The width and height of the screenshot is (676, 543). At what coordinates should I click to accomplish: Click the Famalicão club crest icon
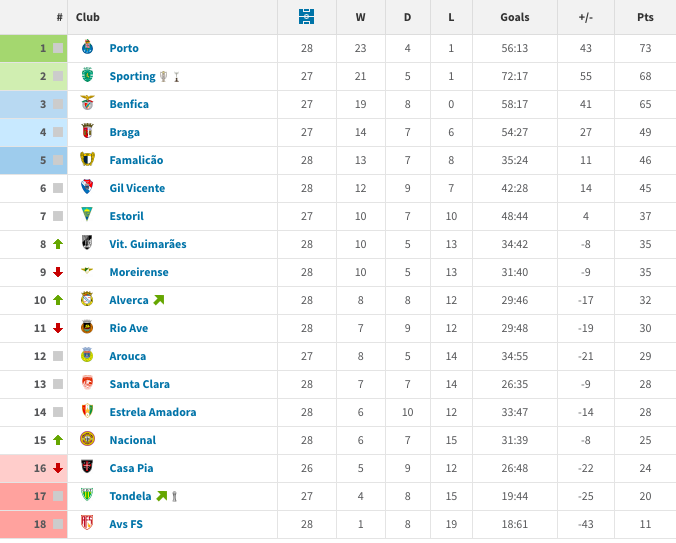point(87,160)
